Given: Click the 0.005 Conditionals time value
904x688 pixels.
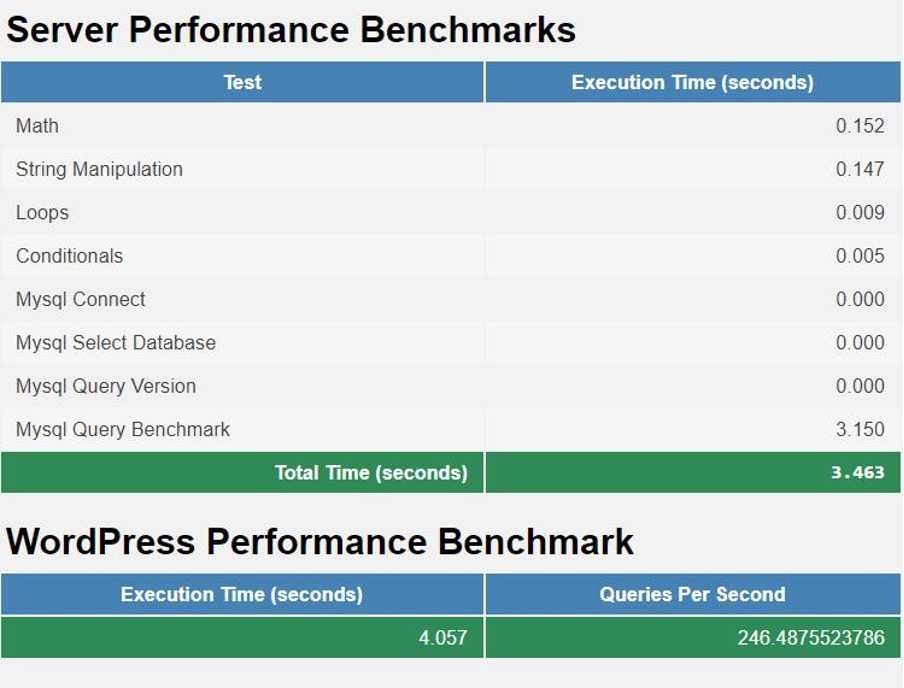Looking at the screenshot, I should pos(860,256).
